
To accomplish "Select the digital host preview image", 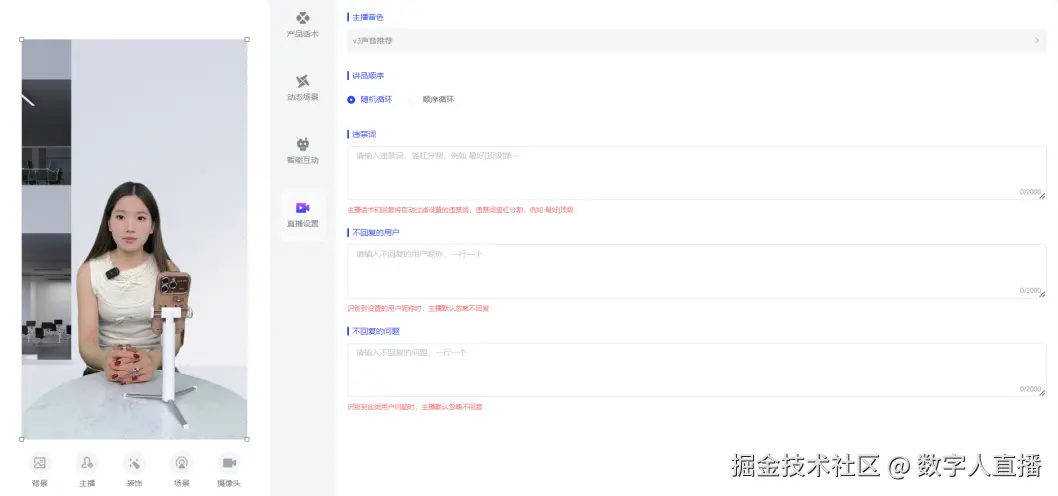I will [x=134, y=239].
